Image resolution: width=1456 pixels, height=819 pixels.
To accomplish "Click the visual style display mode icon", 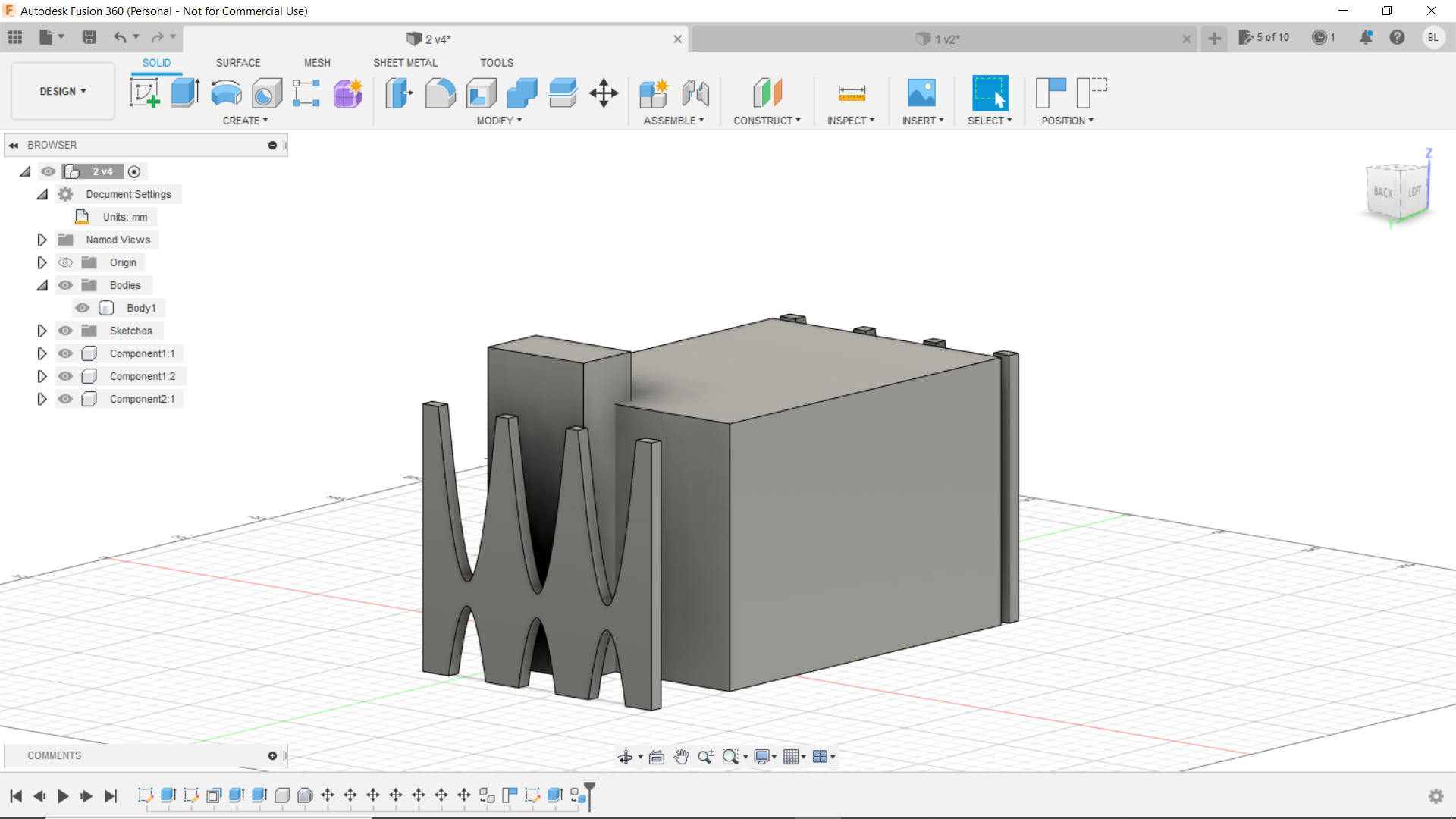I will coord(763,757).
